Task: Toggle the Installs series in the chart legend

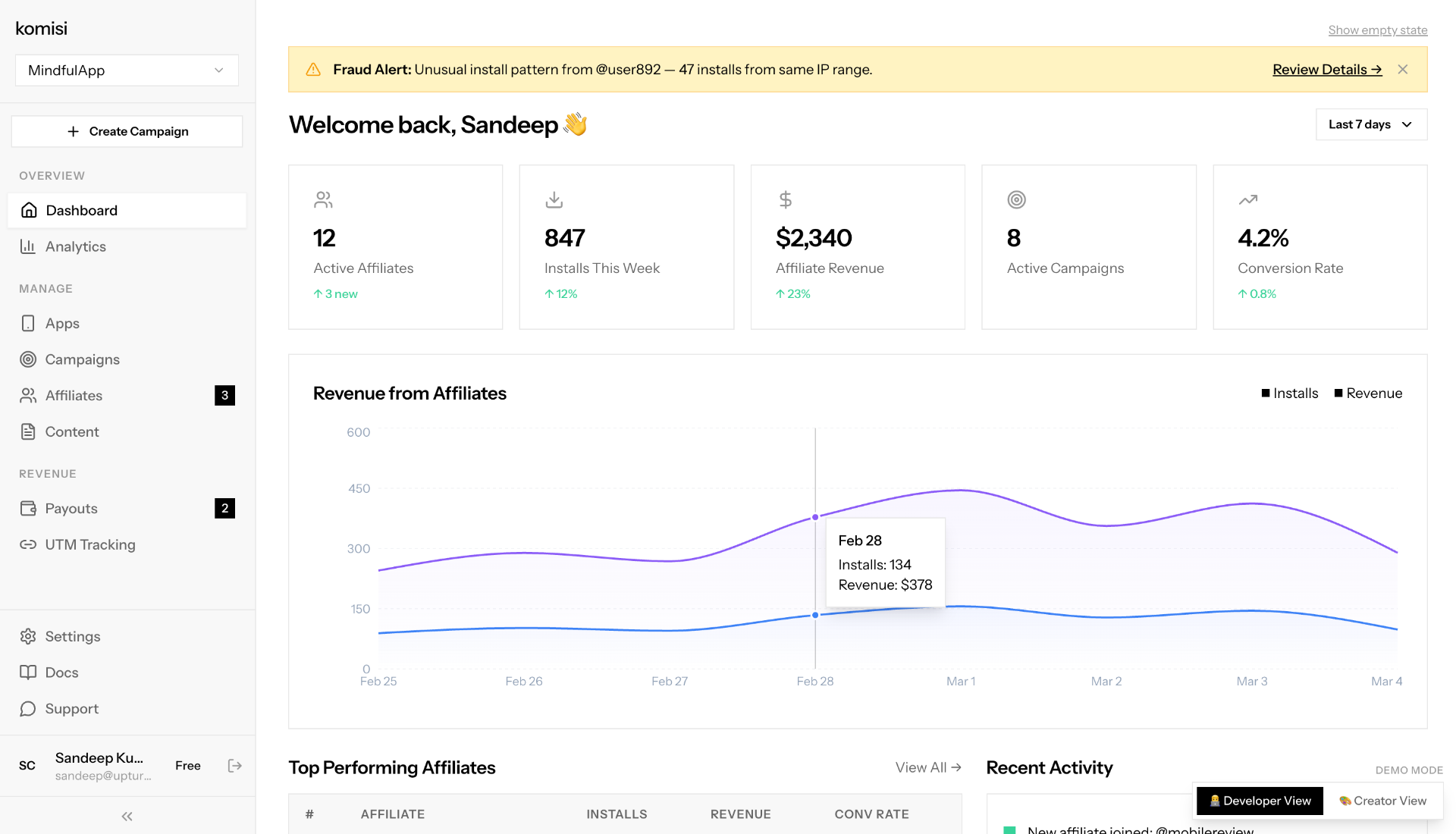Action: pyautogui.click(x=1289, y=393)
